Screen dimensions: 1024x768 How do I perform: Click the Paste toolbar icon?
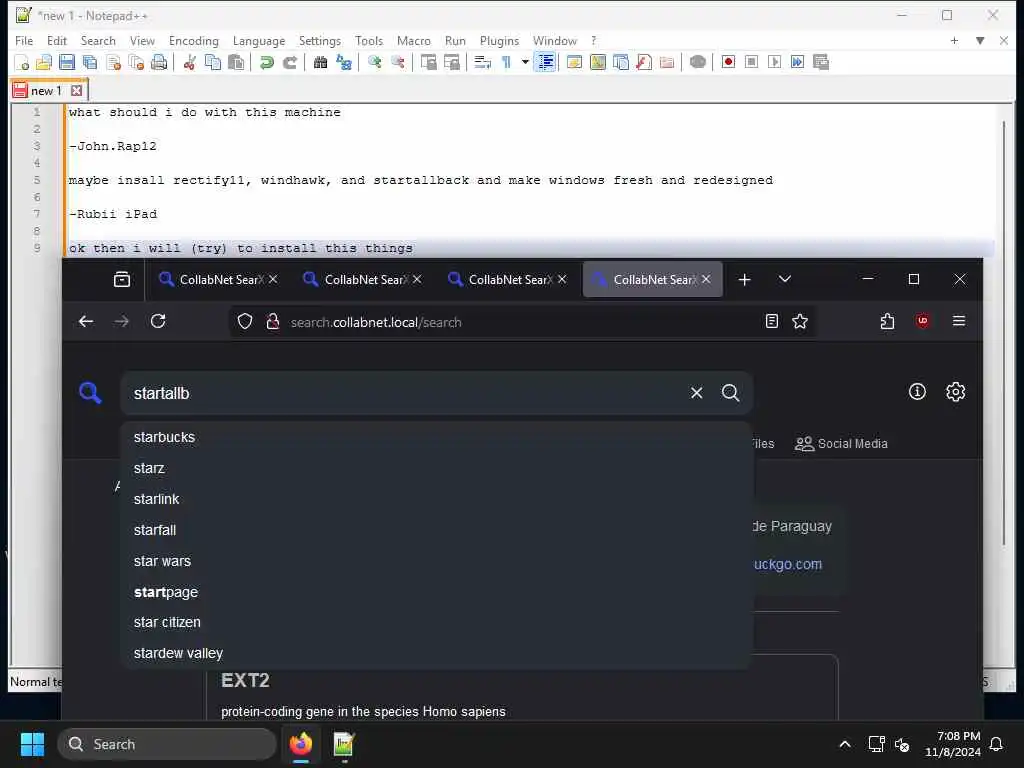(236, 63)
